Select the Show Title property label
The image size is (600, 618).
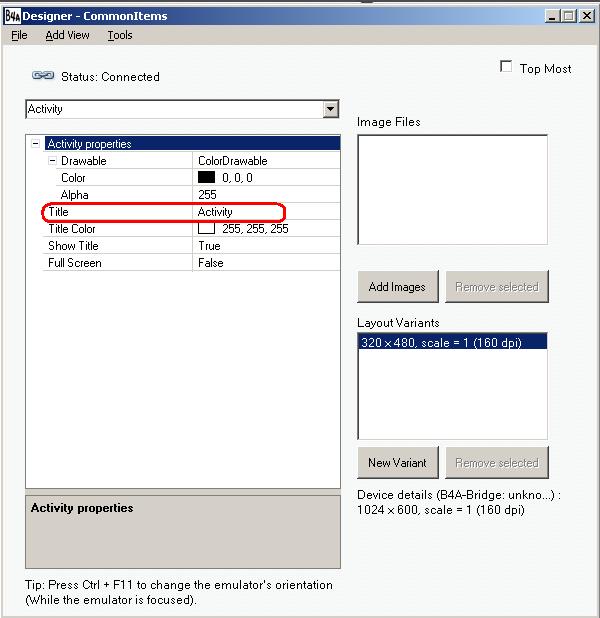(x=73, y=246)
